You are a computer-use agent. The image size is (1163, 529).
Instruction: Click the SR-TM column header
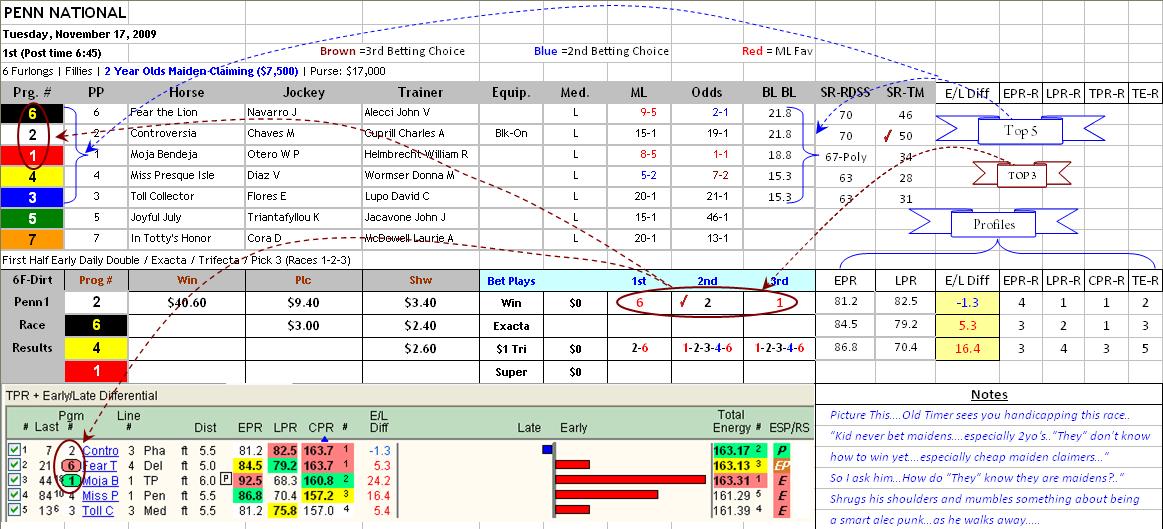coord(905,93)
